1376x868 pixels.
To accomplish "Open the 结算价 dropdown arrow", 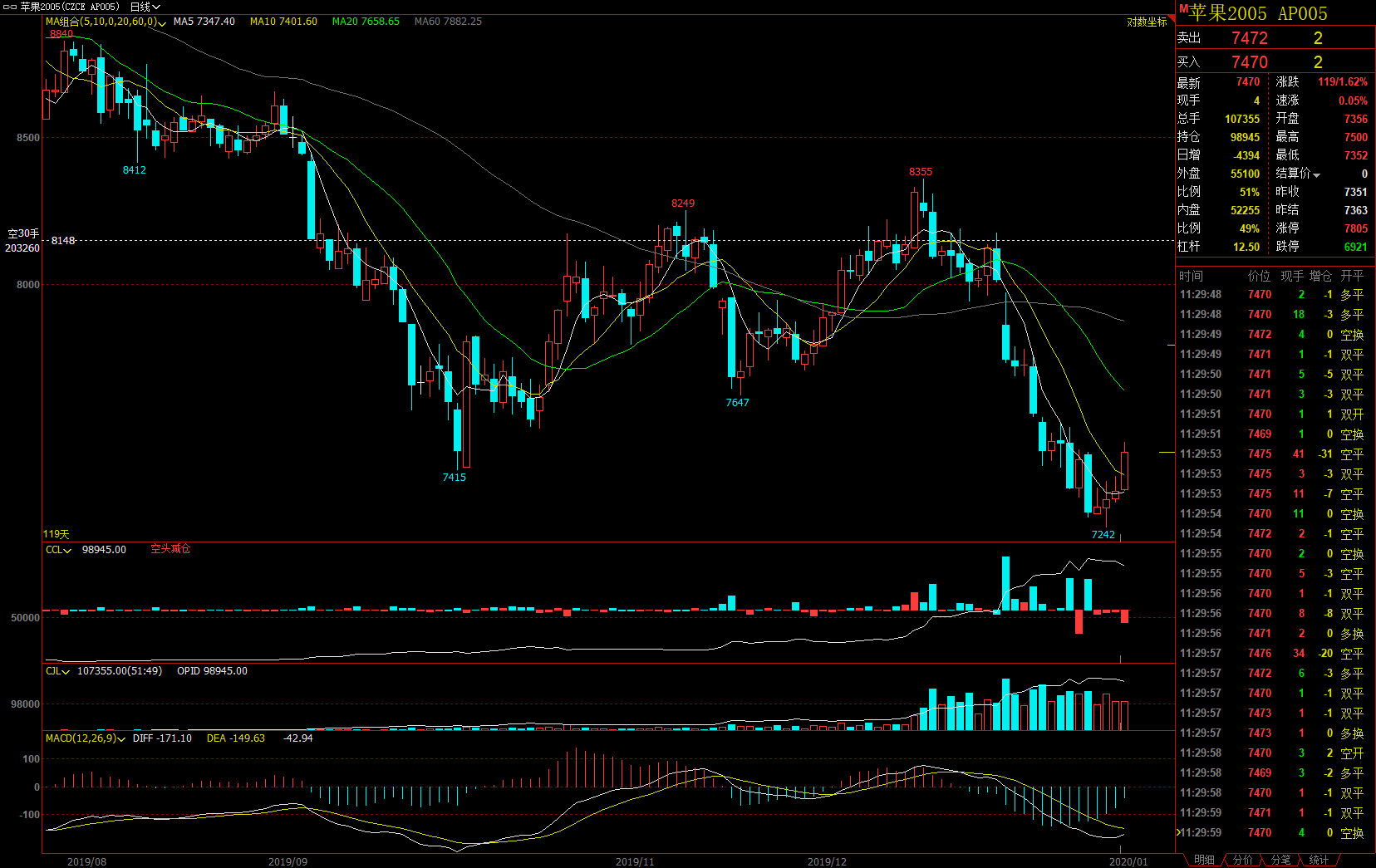I will tap(1317, 174).
